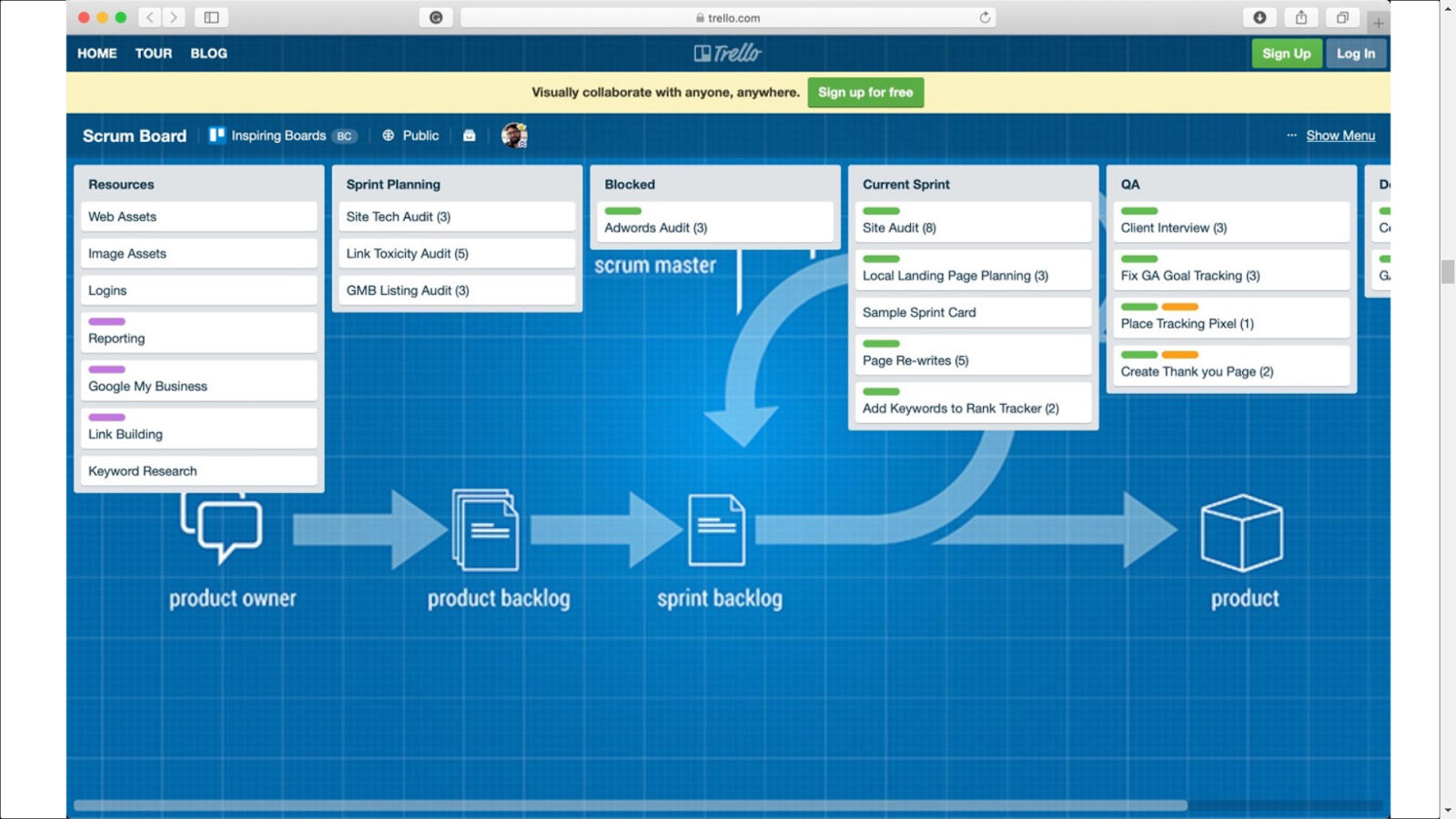1456x819 pixels.
Task: Open Add Keywords to Rank Tracker card
Action: coord(974,403)
